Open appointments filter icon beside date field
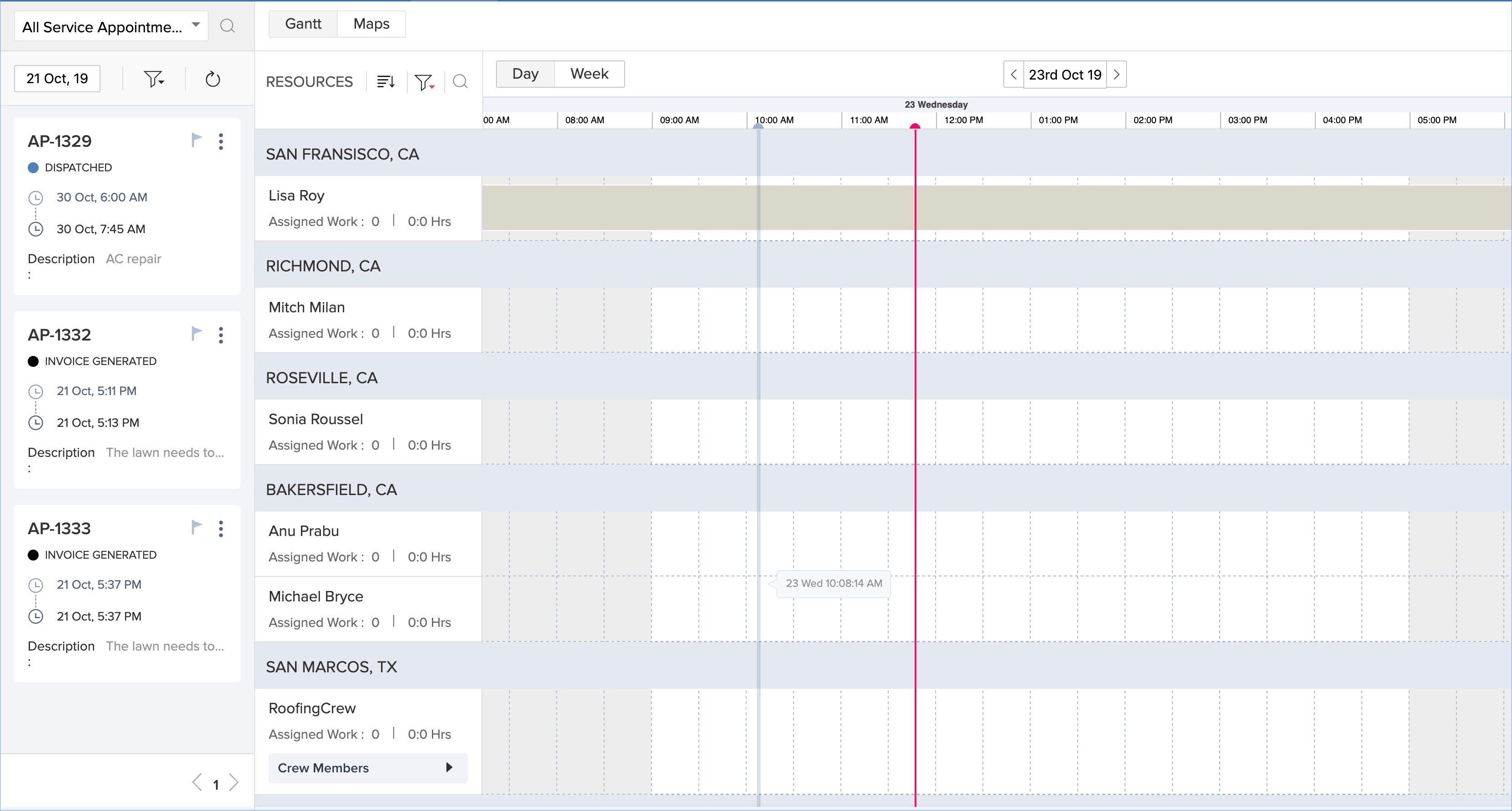The image size is (1512, 811). point(154,79)
